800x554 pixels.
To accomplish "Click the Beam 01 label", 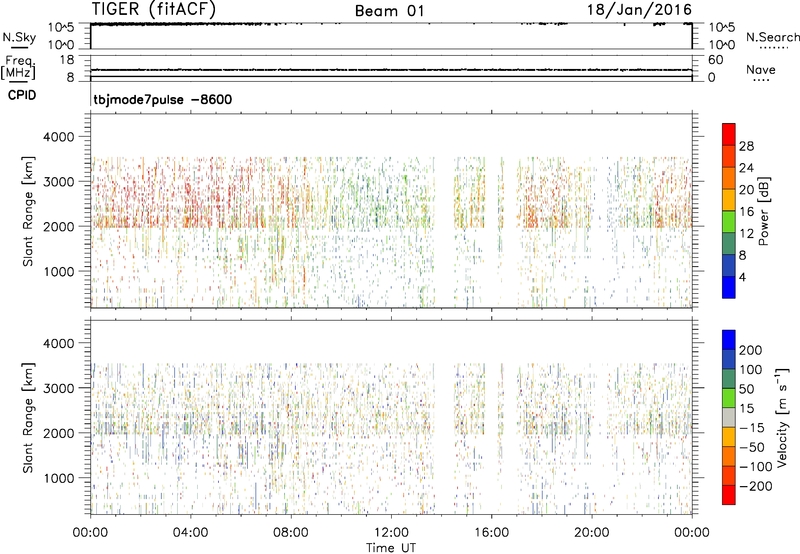I will [389, 11].
